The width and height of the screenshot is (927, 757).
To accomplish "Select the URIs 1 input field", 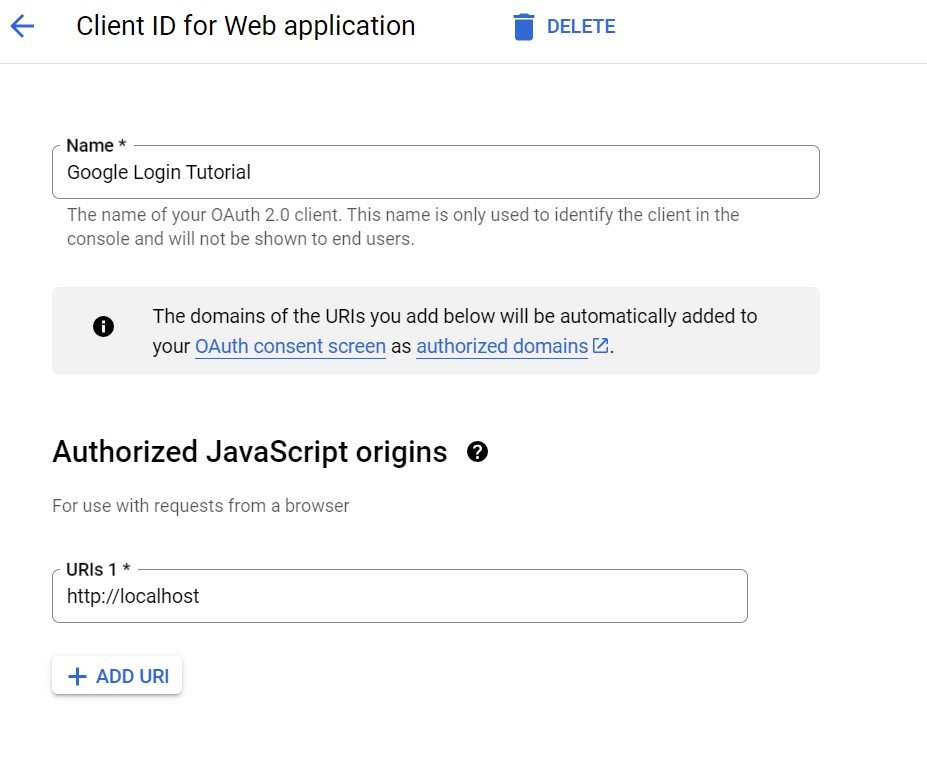I will (x=400, y=596).
